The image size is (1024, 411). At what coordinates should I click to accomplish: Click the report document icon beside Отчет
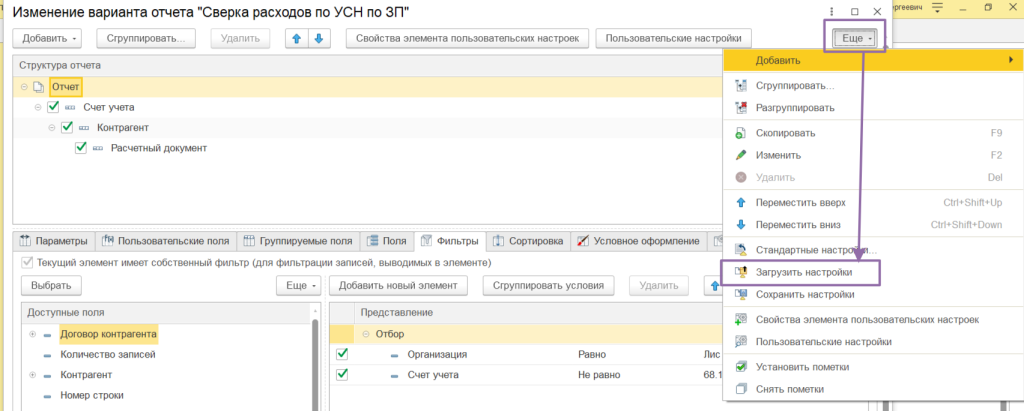pyautogui.click(x=39, y=87)
